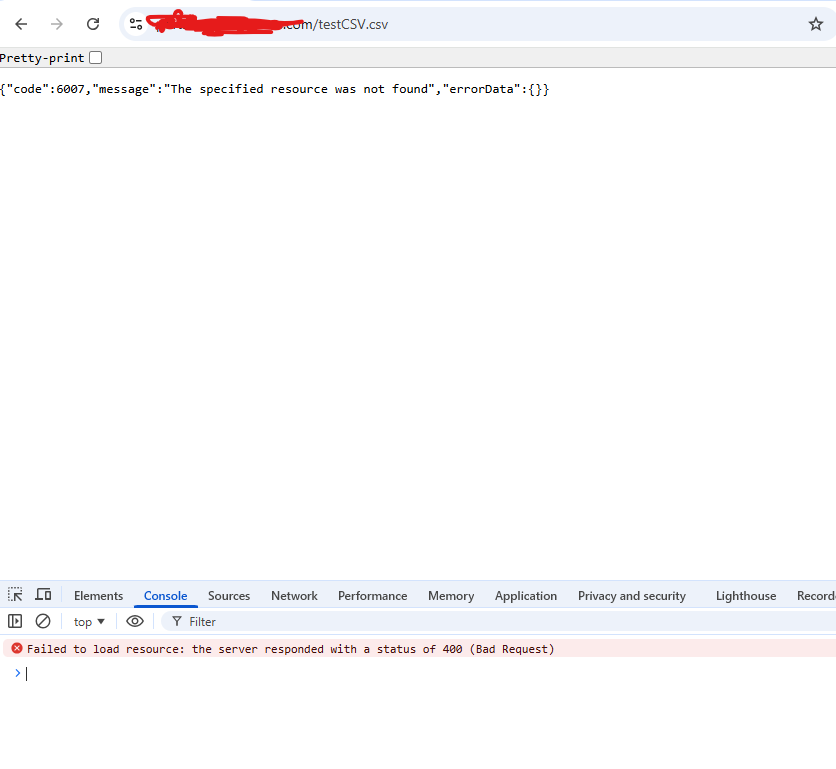Open the Lighthouse tab
This screenshot has width=836, height=769.
[745, 596]
